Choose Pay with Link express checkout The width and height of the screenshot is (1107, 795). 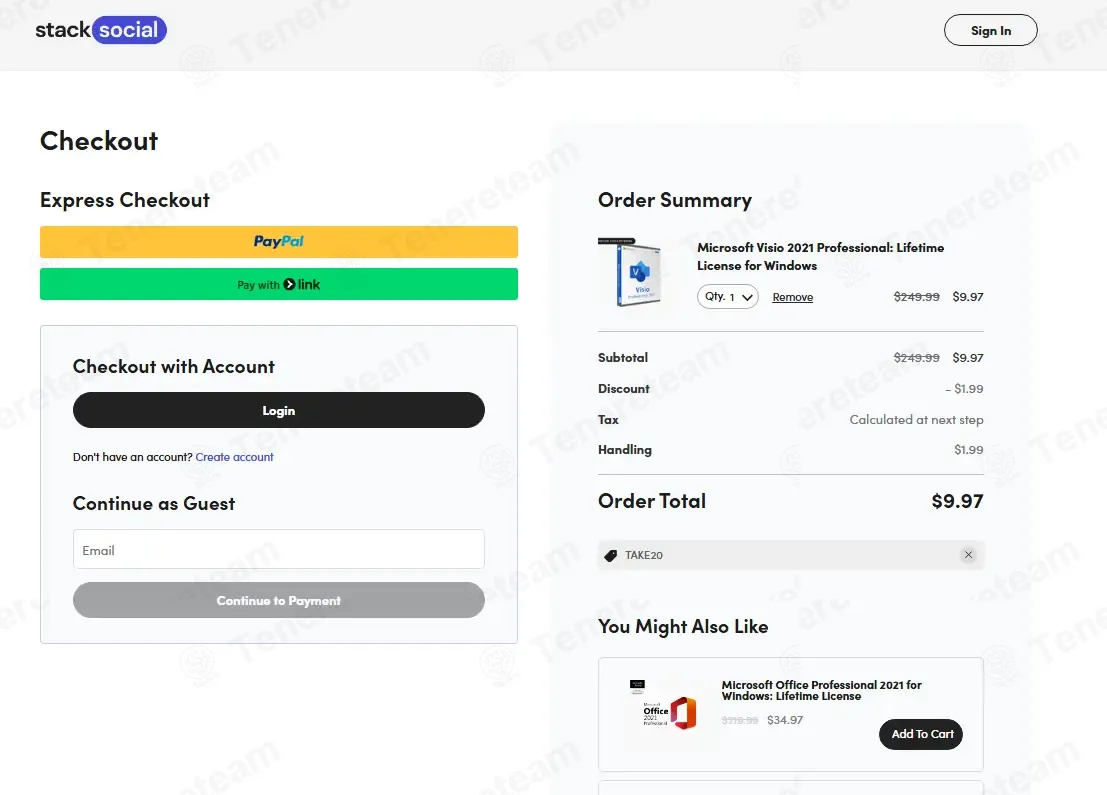tap(279, 284)
